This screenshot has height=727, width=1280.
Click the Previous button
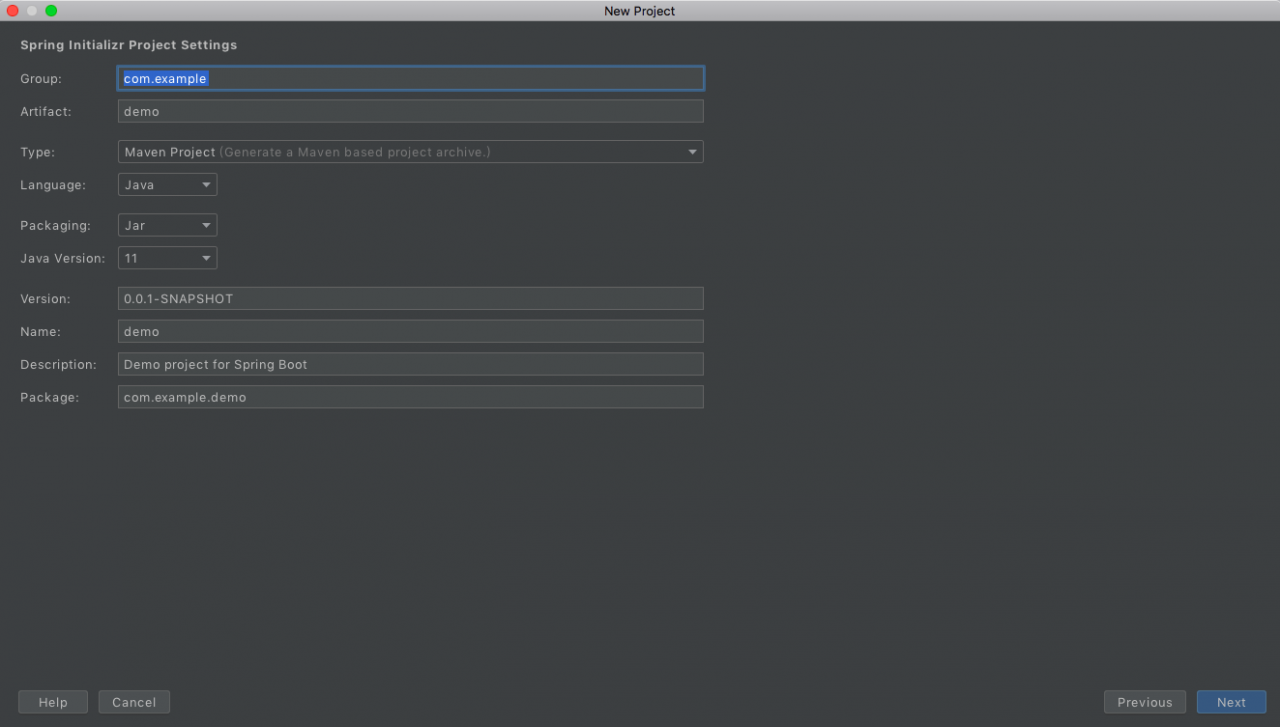click(1144, 701)
